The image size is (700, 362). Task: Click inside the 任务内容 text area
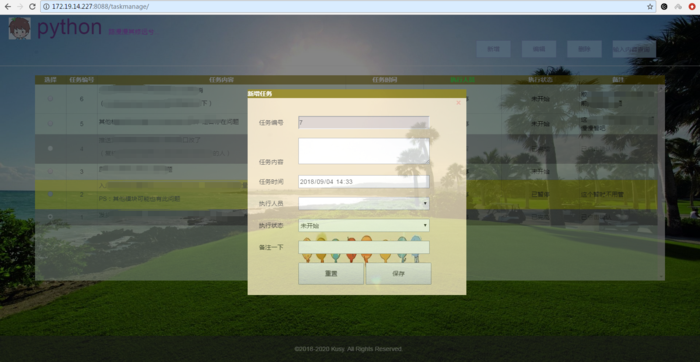click(x=364, y=151)
